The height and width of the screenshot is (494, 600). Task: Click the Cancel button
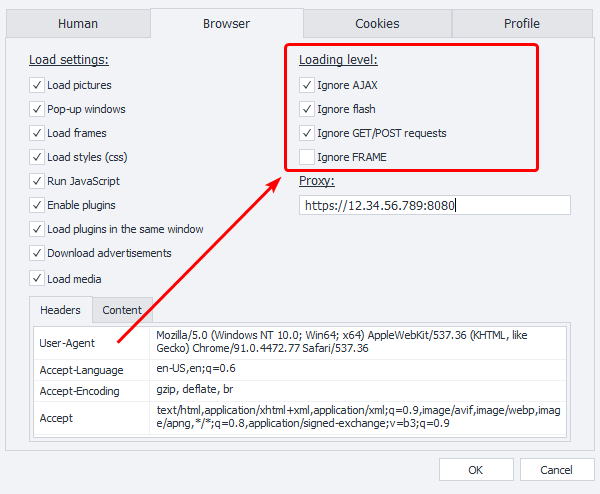pos(556,470)
